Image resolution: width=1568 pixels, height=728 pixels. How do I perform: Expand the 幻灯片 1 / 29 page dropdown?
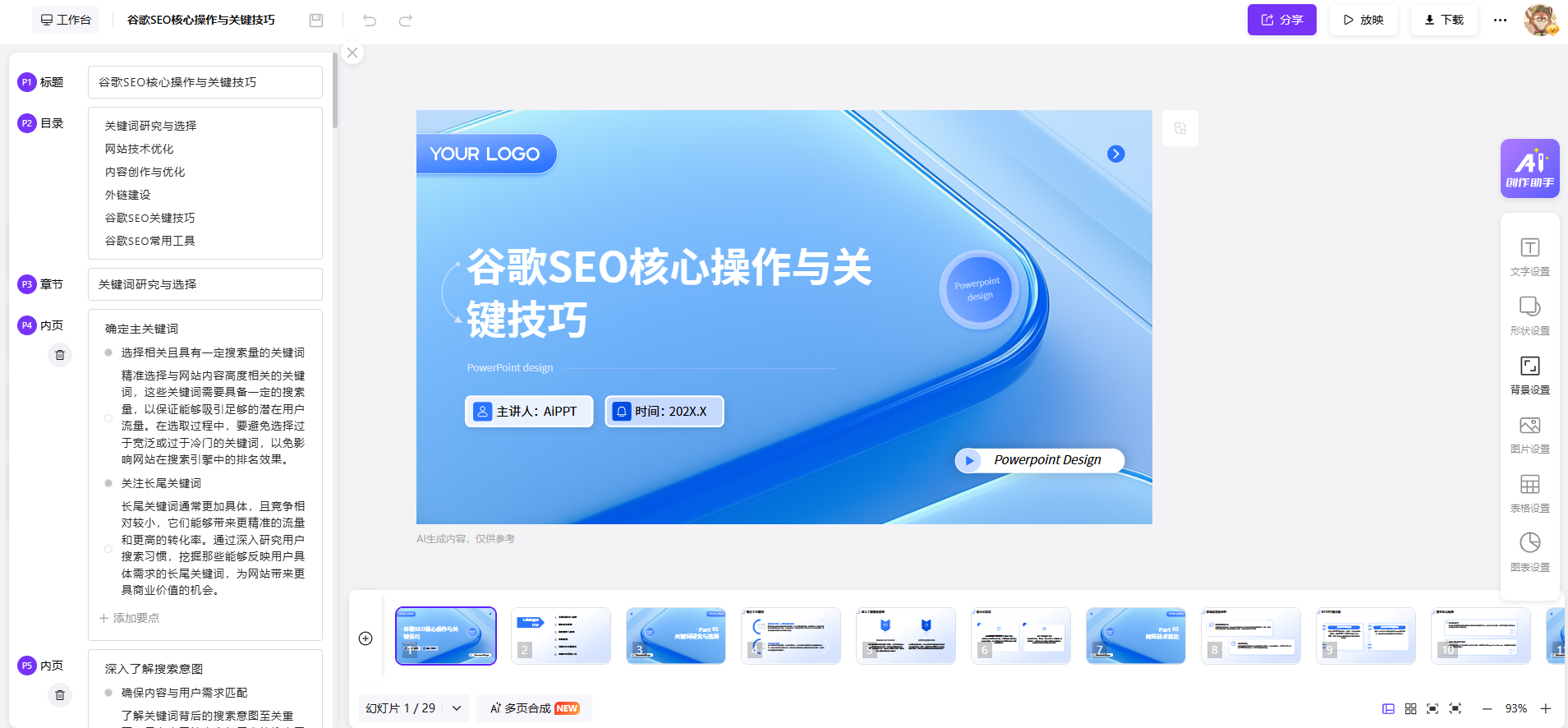[457, 708]
